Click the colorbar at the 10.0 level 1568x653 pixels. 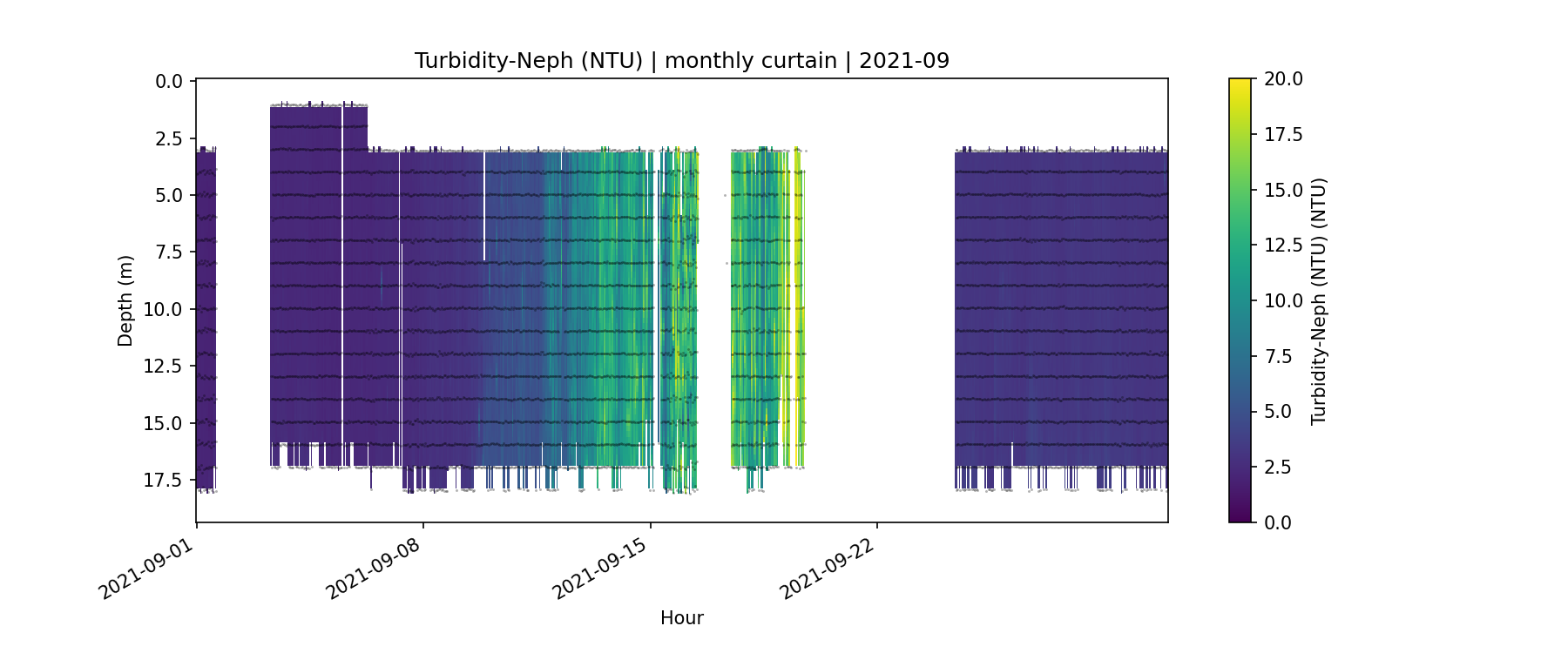[x=1240, y=300]
